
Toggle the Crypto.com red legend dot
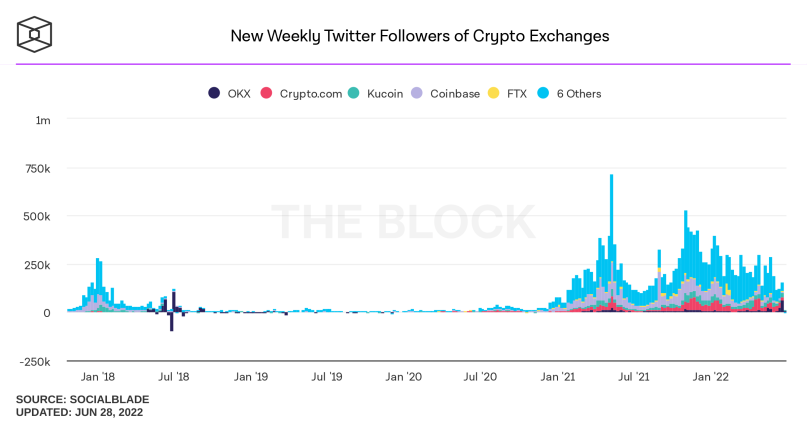[x=266, y=93]
